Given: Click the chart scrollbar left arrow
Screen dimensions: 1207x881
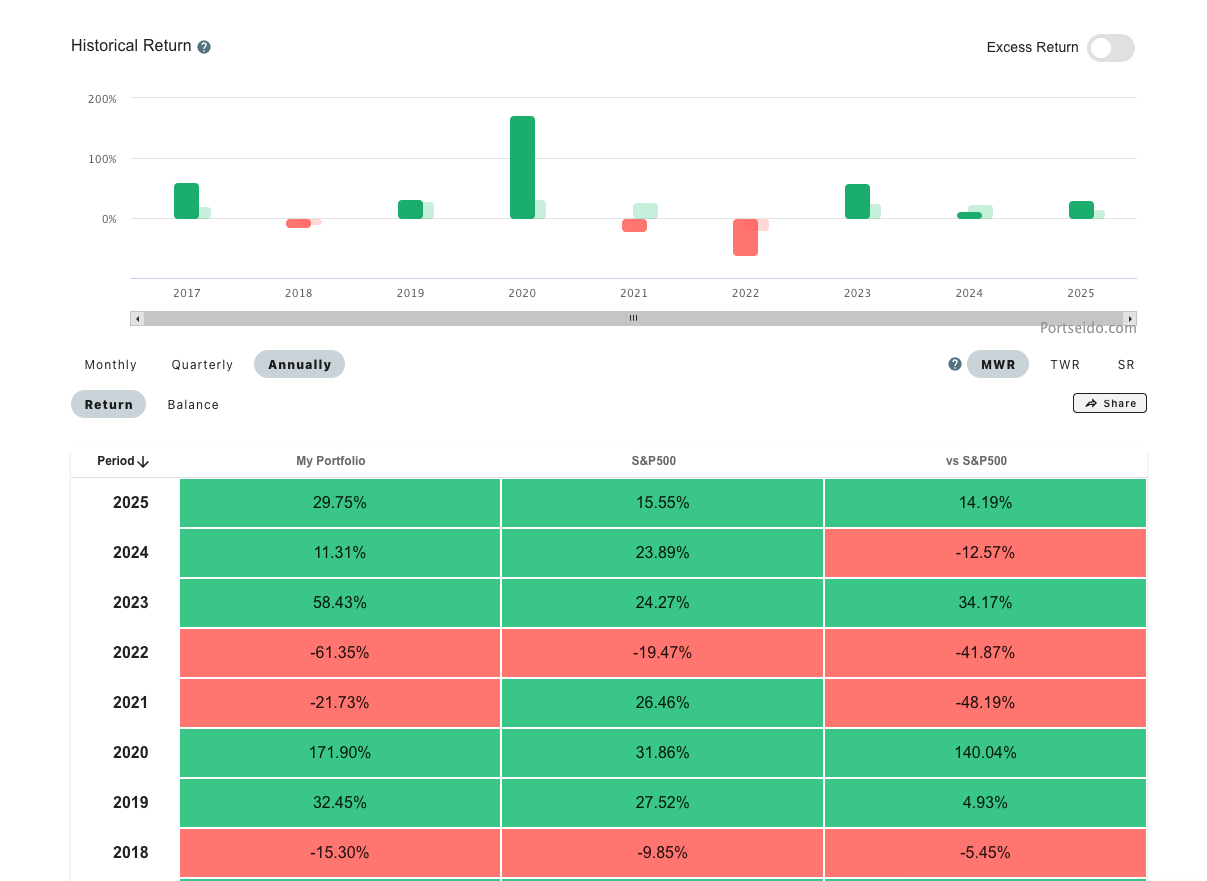Looking at the screenshot, I should (138, 319).
